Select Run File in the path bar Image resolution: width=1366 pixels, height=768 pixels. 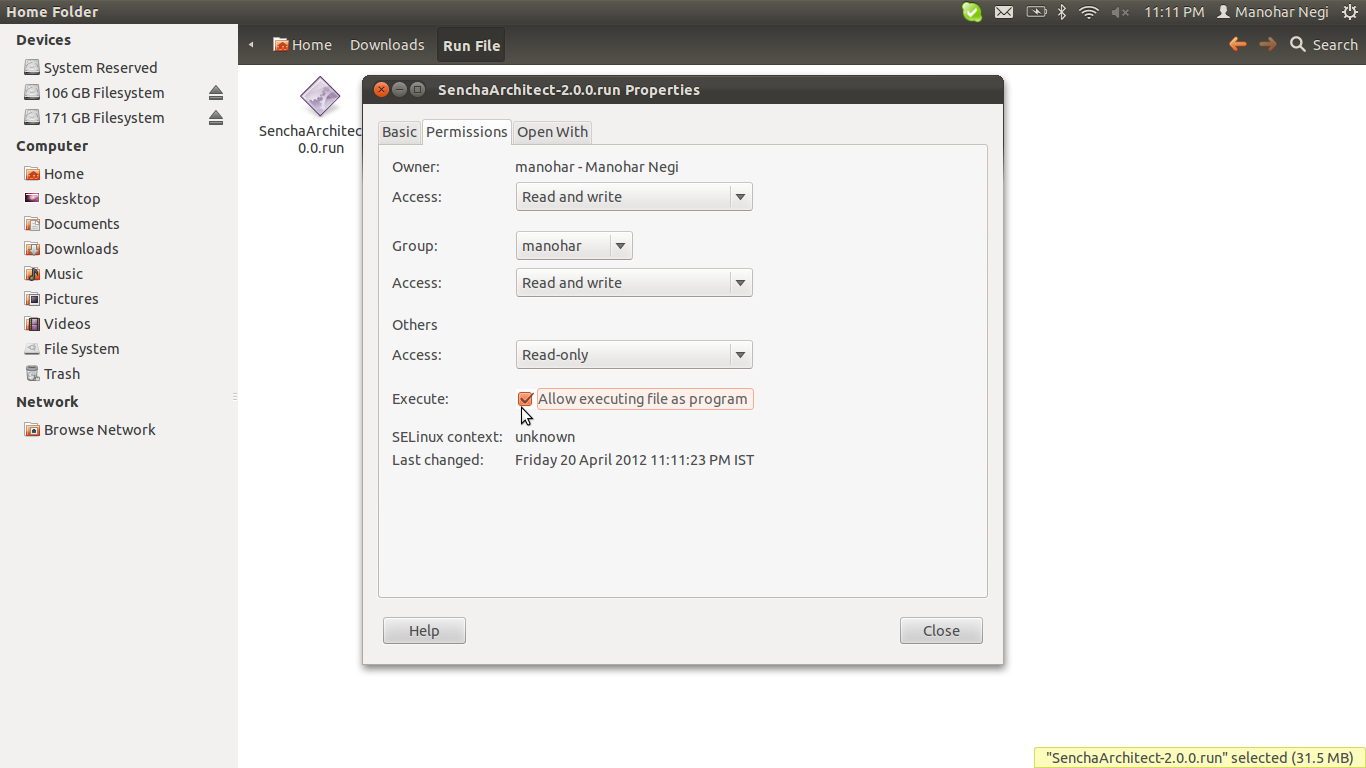pos(472,45)
